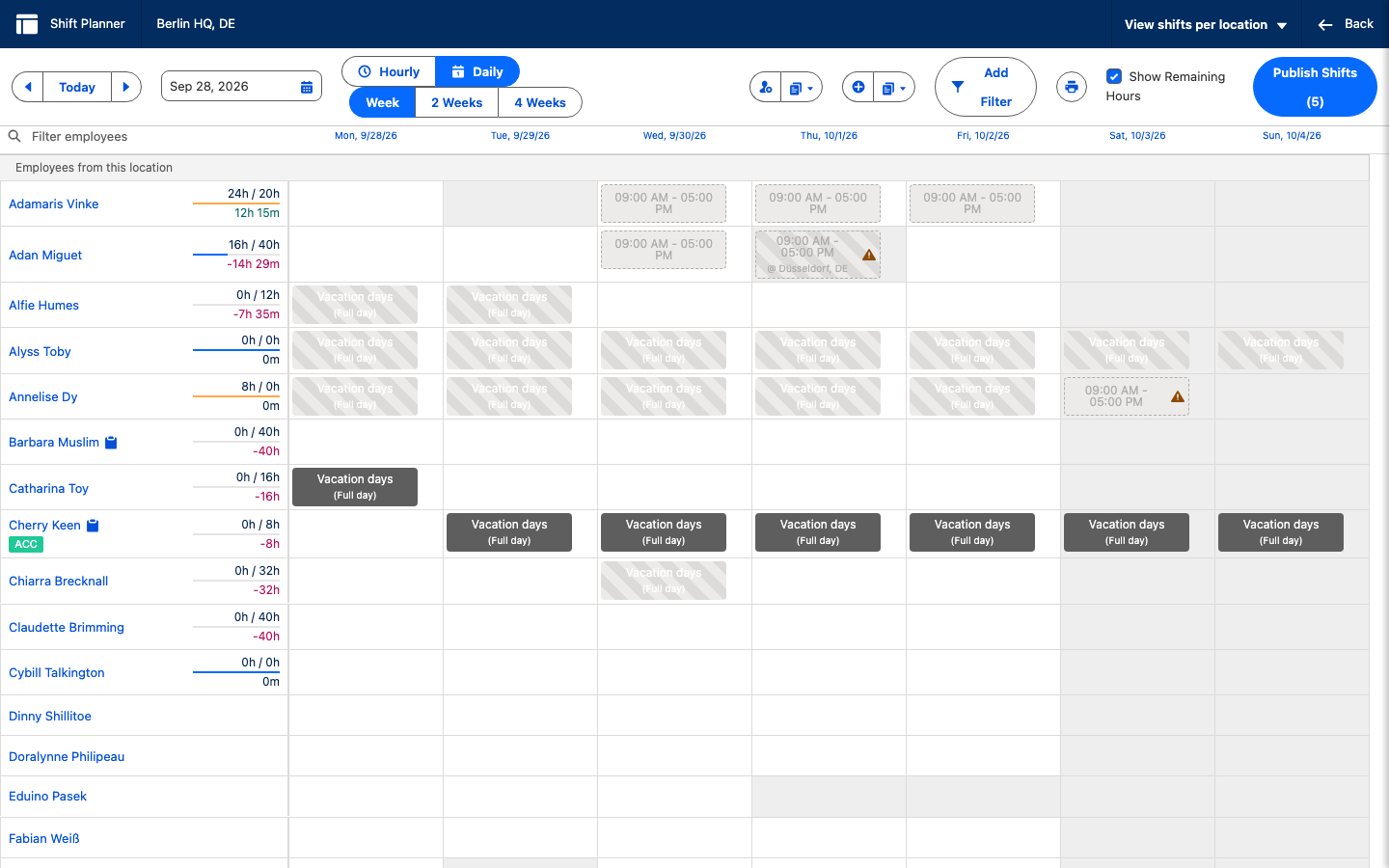
Task: Click Alfie Humes' Tuesday Vacation days block
Action: tap(509, 305)
